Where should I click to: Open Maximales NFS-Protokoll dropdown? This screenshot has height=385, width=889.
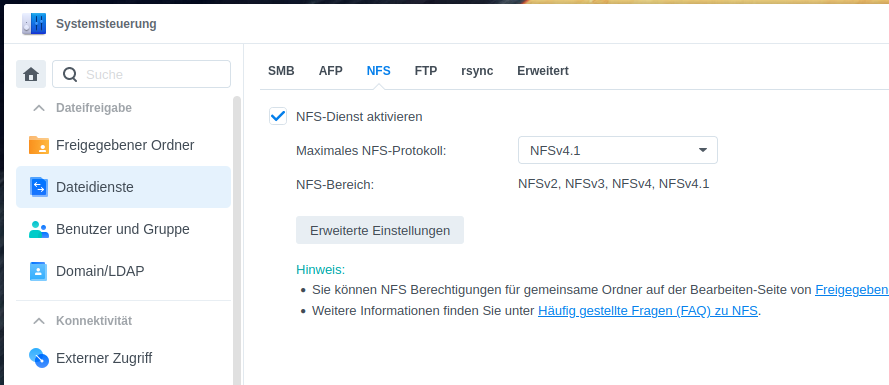pos(618,150)
